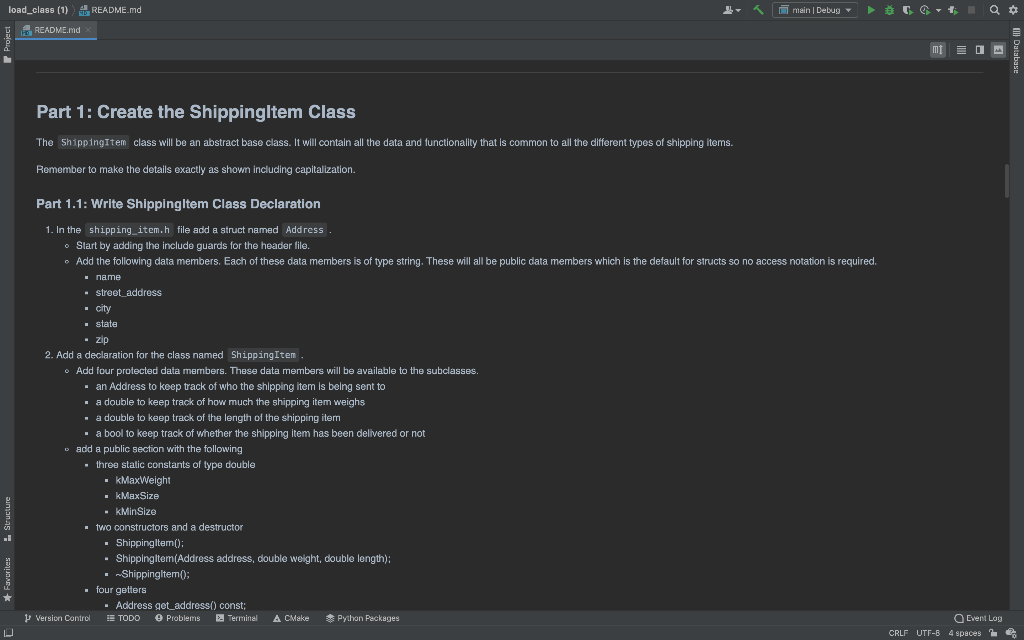This screenshot has width=1024, height=640.
Task: Click heading Part 1: Create the ShippingItem Class
Action: [x=196, y=112]
